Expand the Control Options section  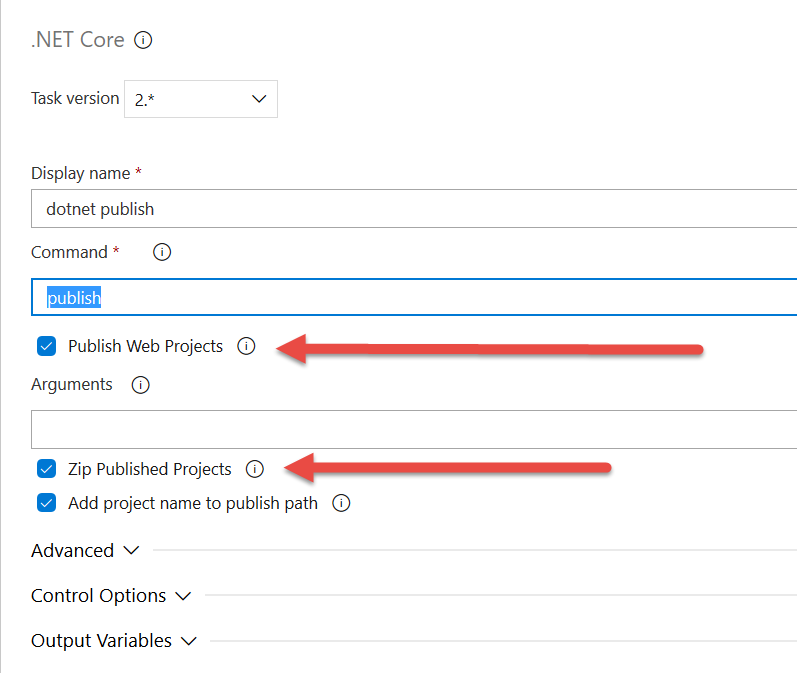point(99,596)
